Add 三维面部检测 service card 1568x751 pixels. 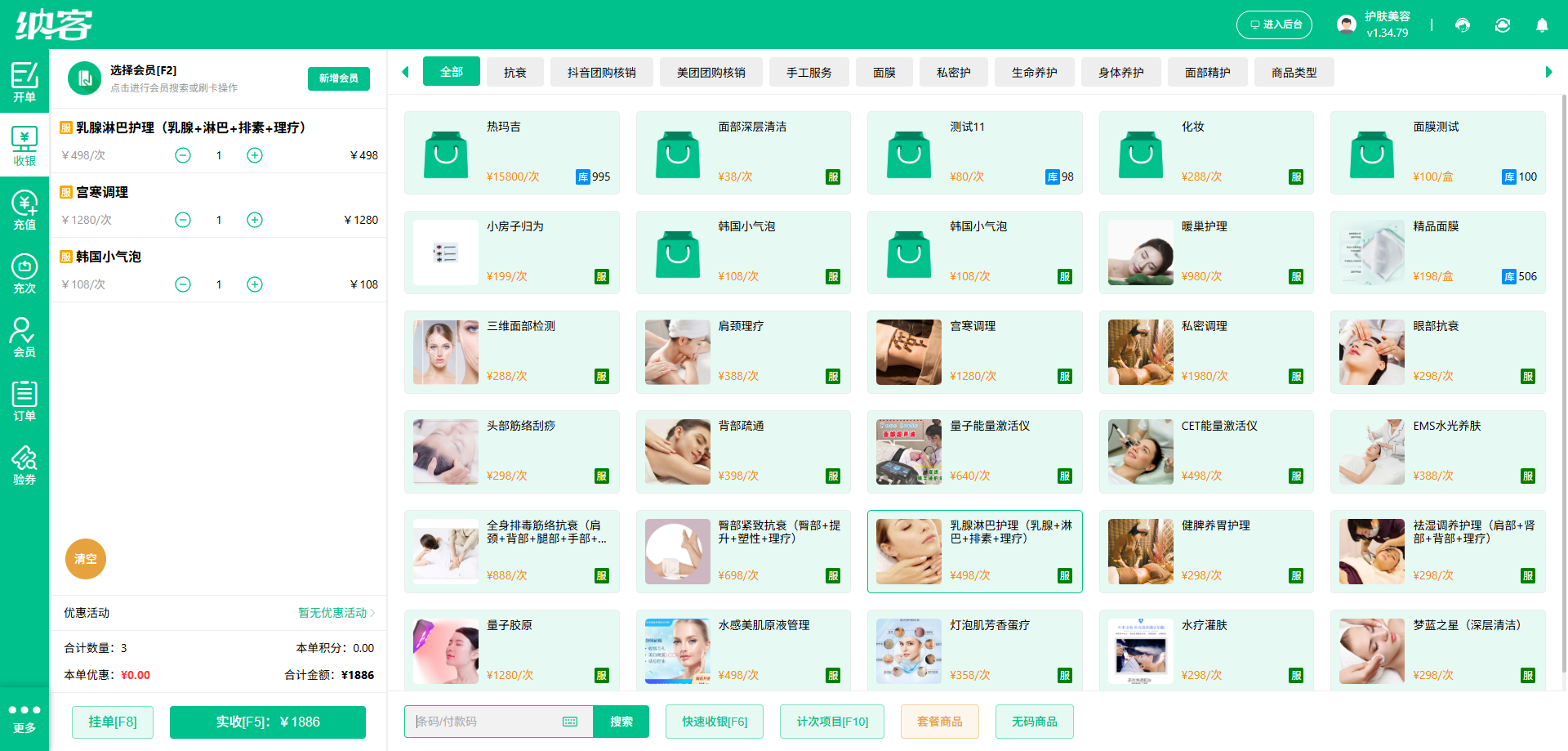click(512, 352)
